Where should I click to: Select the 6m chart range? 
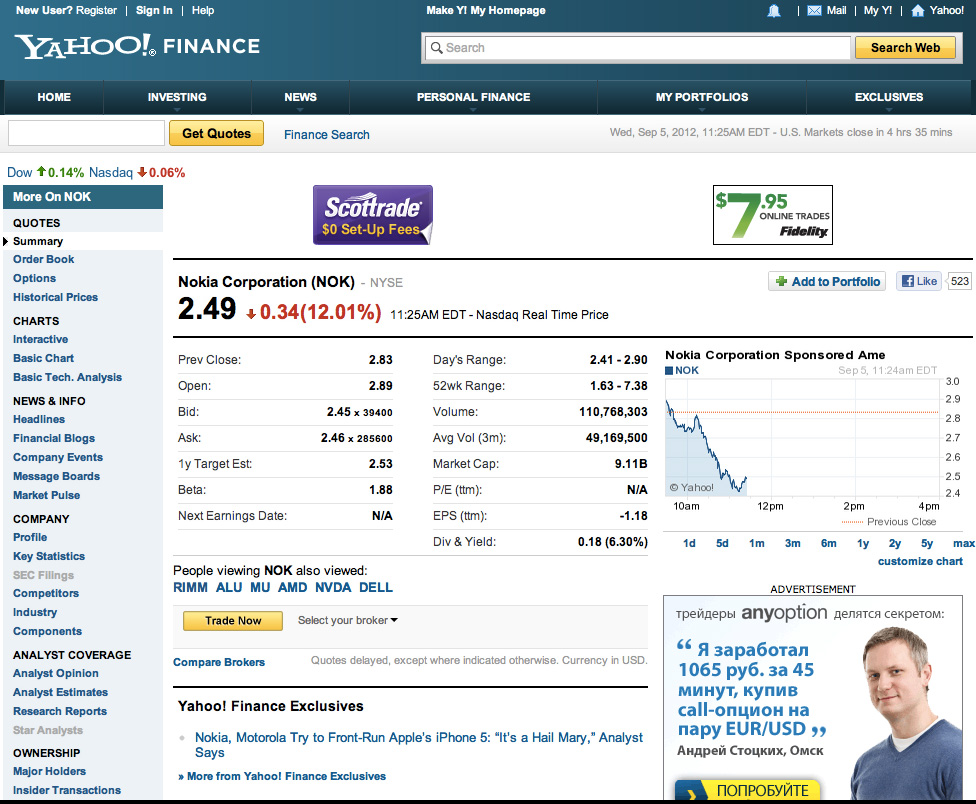point(828,543)
